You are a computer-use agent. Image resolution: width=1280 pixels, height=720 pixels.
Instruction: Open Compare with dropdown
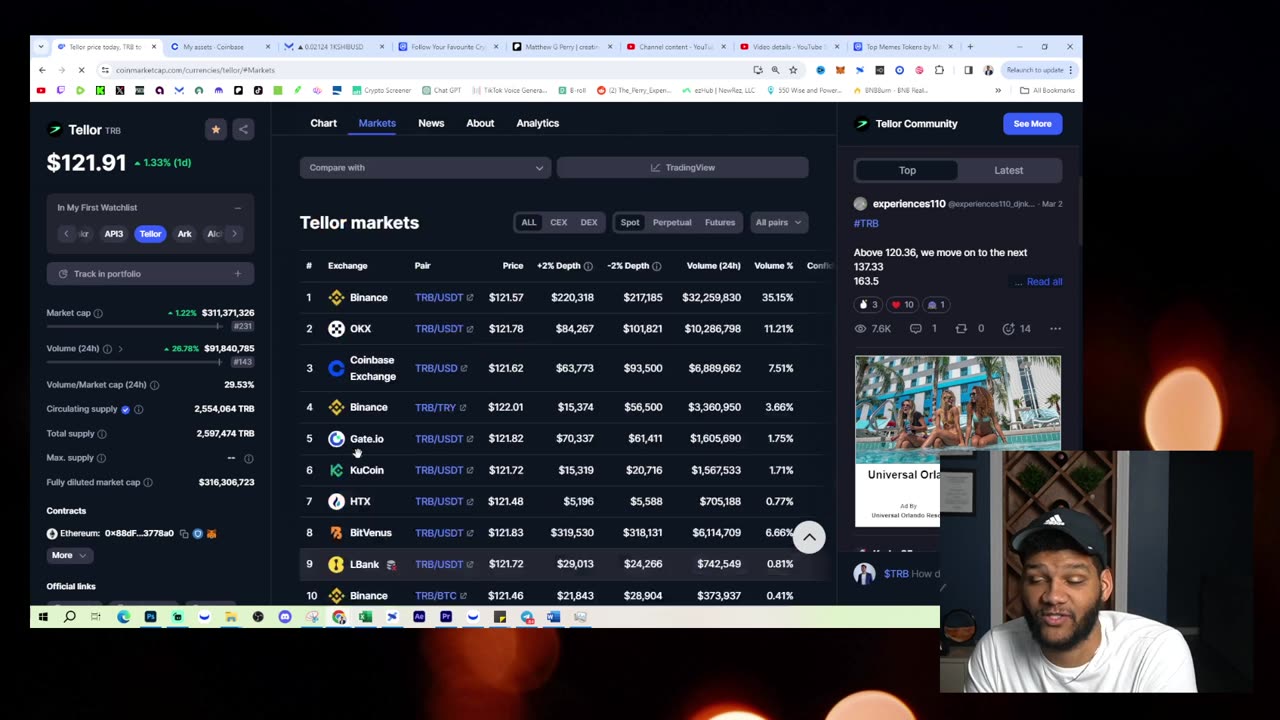click(x=425, y=167)
